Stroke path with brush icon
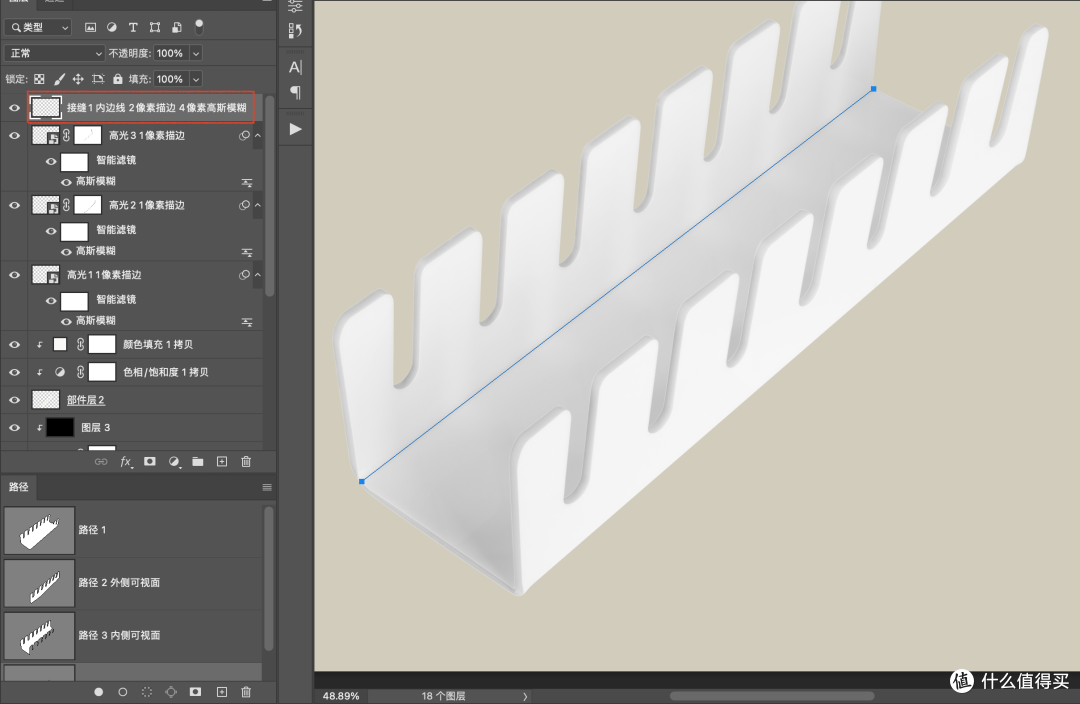 (123, 692)
